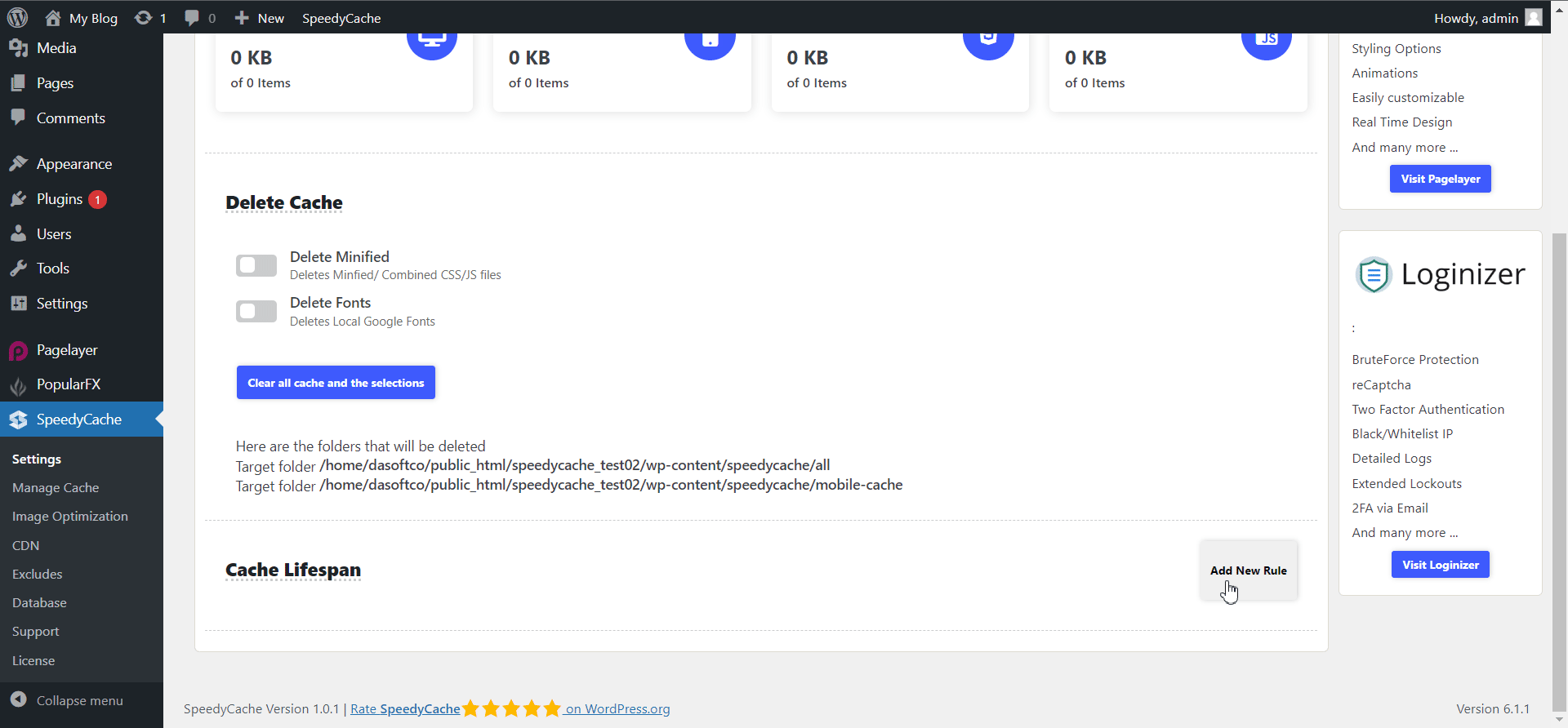Screen dimensions: 1568x728
Task: Click the Tools wrench icon in the sidebar
Action: click(x=19, y=269)
